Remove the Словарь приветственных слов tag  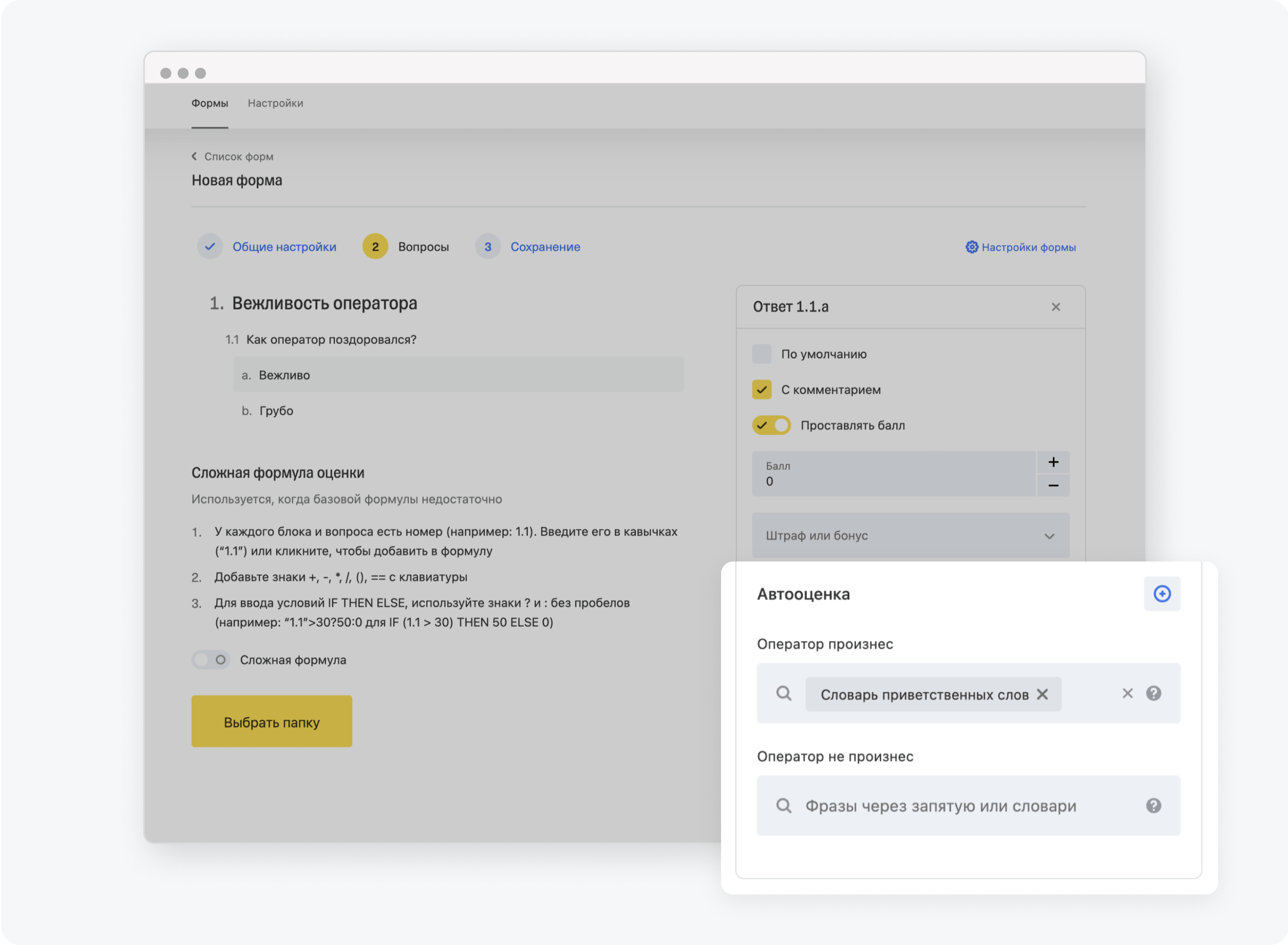(1042, 694)
